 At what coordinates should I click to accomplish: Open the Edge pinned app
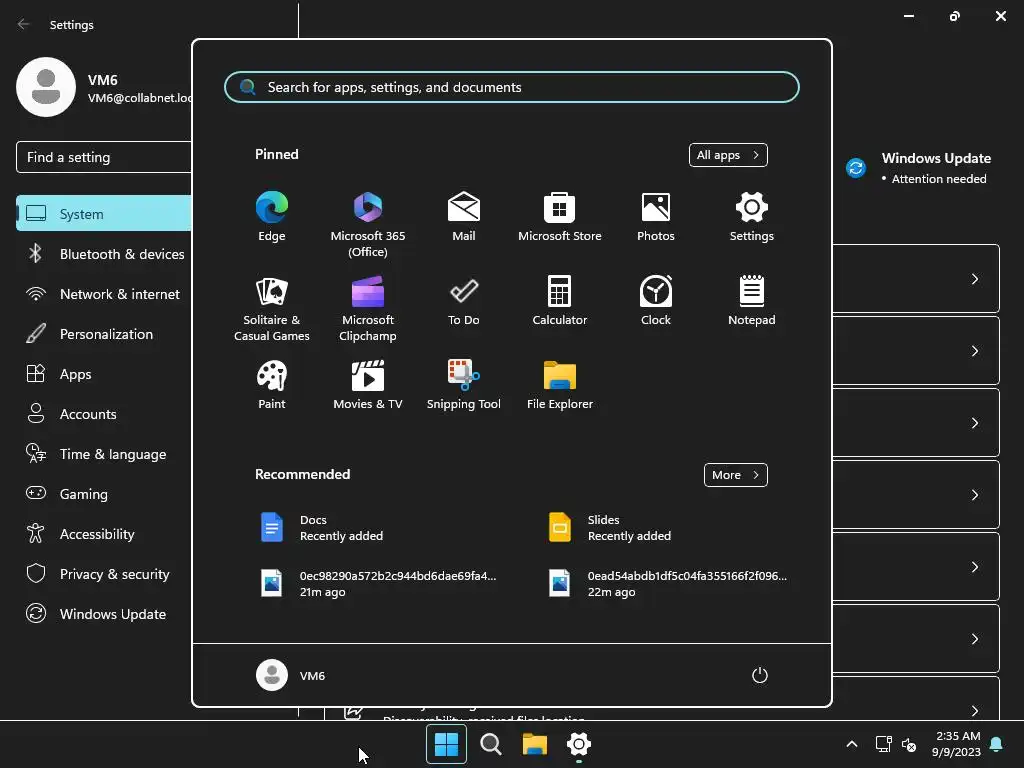[272, 217]
